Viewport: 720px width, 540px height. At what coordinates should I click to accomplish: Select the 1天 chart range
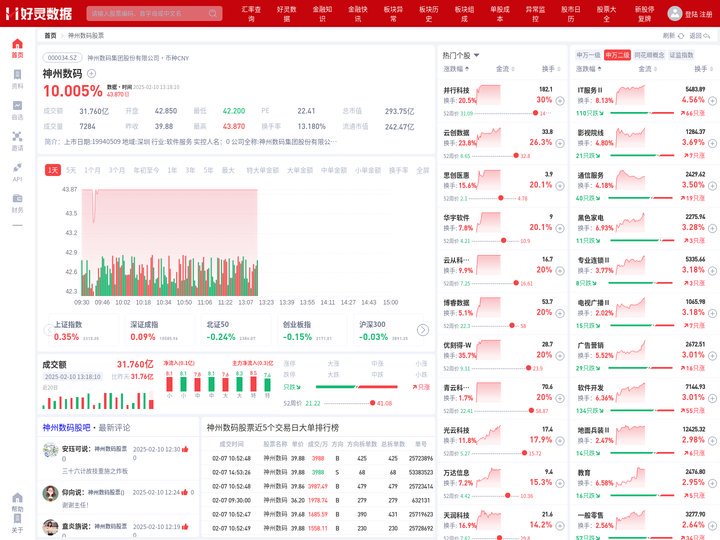coord(53,170)
